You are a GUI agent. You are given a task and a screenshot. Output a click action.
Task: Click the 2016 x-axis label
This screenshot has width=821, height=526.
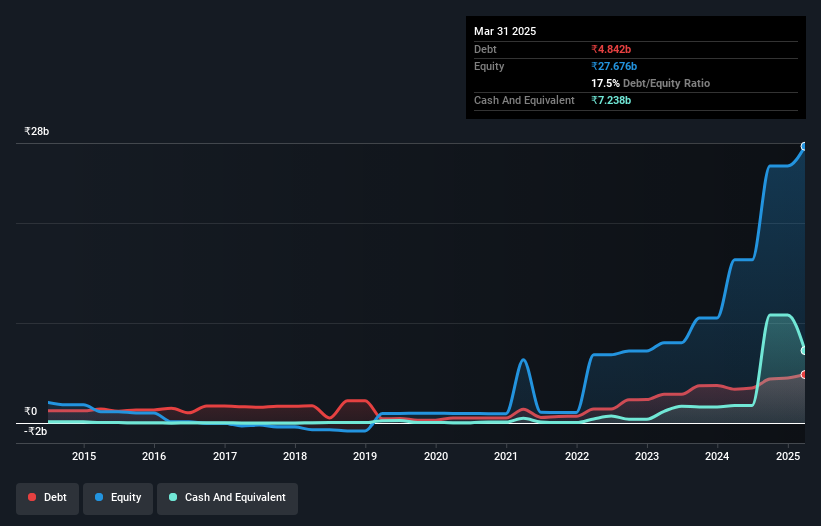pyautogui.click(x=154, y=456)
